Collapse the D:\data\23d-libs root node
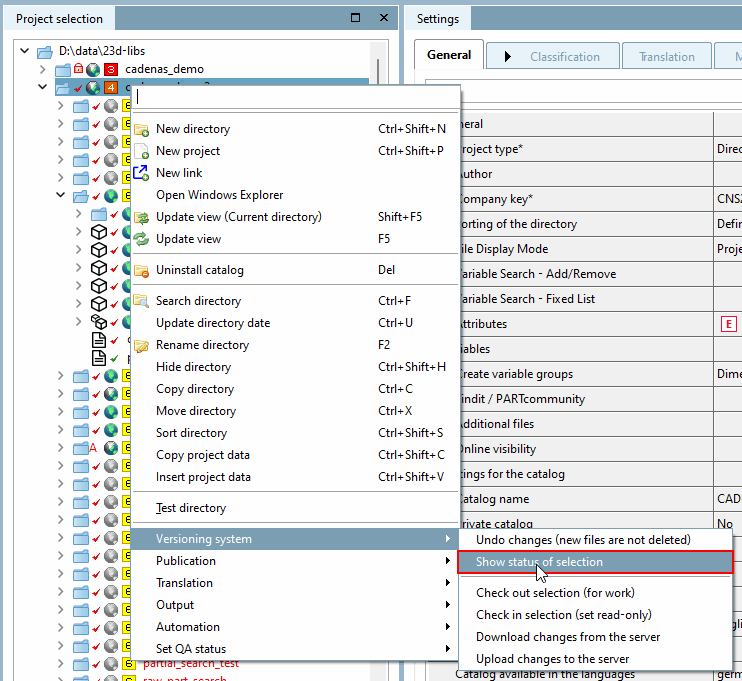The height and width of the screenshot is (681, 742). tap(25, 51)
